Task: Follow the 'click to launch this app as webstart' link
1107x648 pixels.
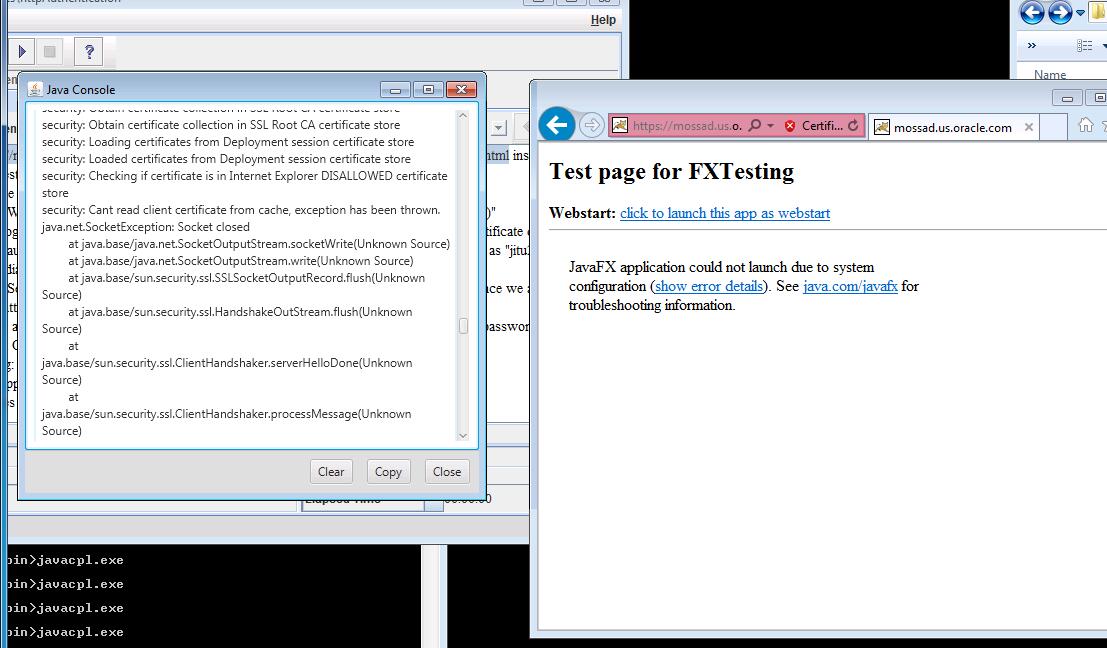Action: [x=724, y=213]
